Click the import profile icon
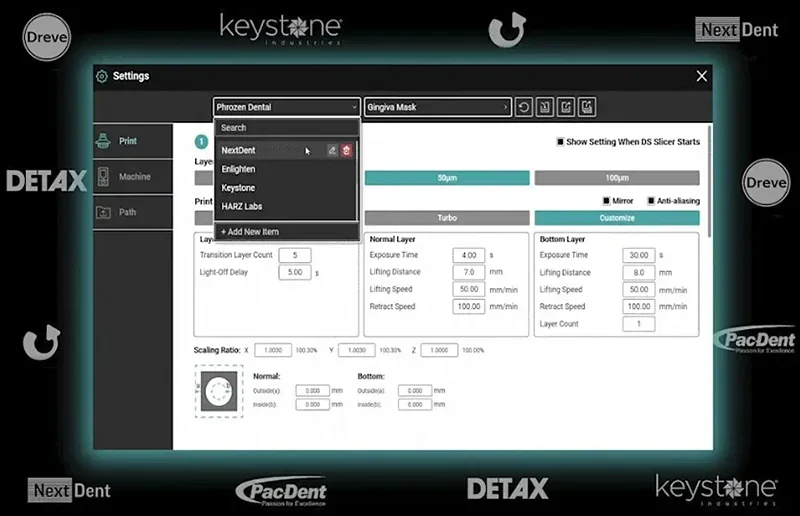The height and width of the screenshot is (516, 800). click(x=545, y=107)
